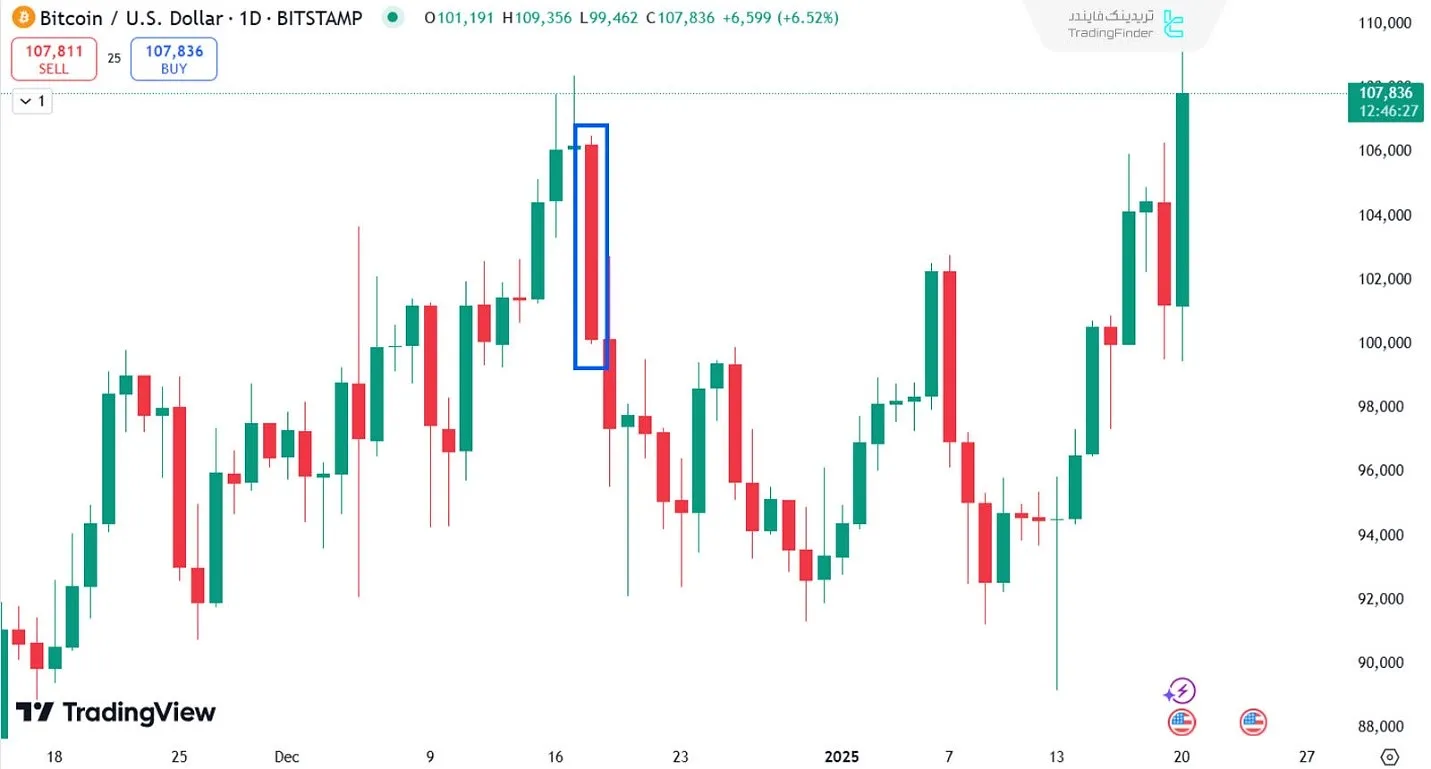
Task: Click the TradingView logo
Action: 116,712
